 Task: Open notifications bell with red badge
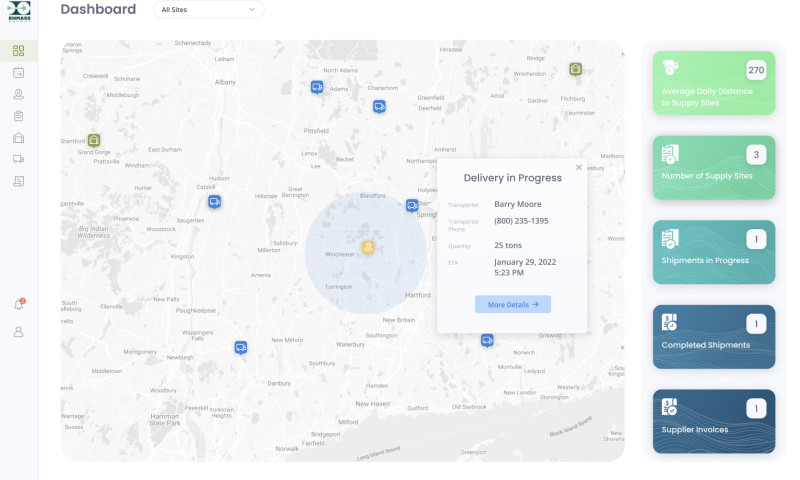coord(19,305)
